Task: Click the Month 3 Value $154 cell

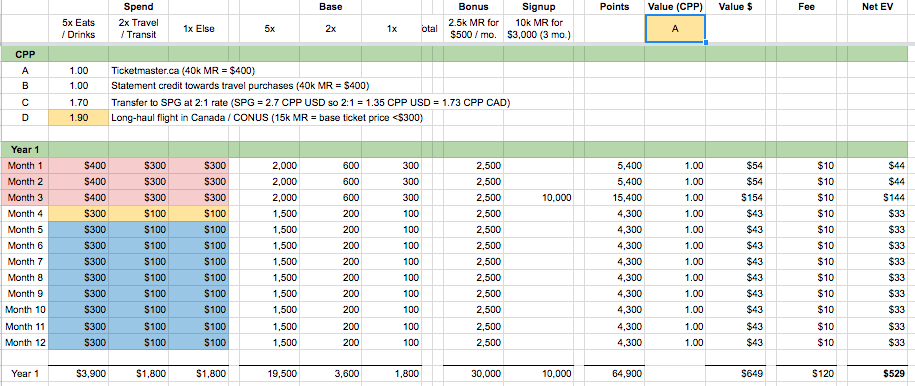Action: (x=735, y=198)
